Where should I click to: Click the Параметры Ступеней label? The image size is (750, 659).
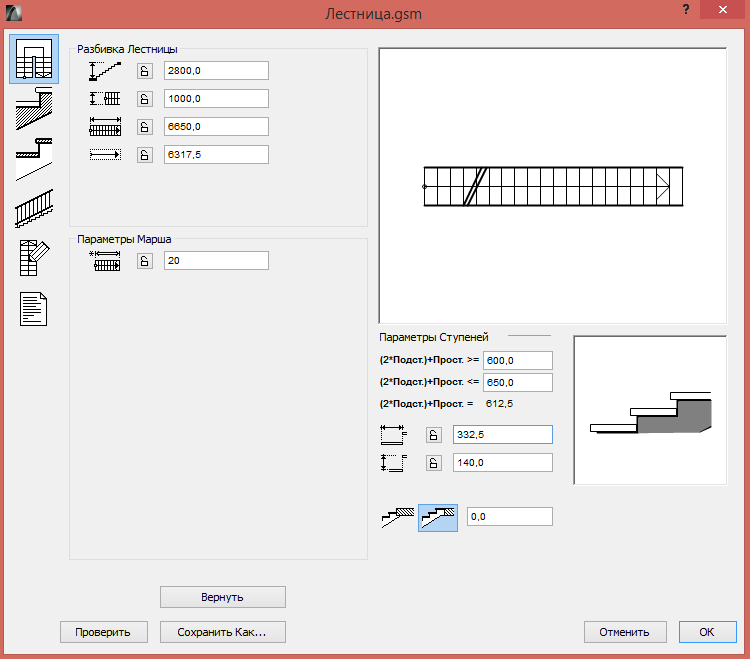(x=434, y=337)
